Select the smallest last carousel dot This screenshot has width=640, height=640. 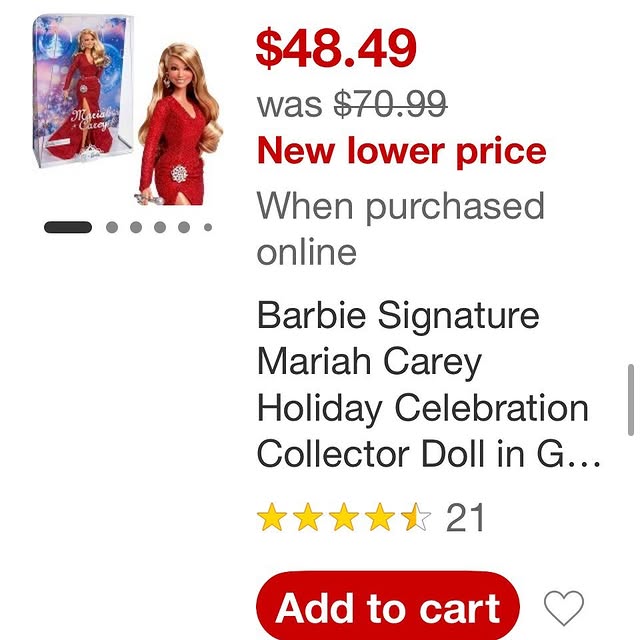coord(207,227)
